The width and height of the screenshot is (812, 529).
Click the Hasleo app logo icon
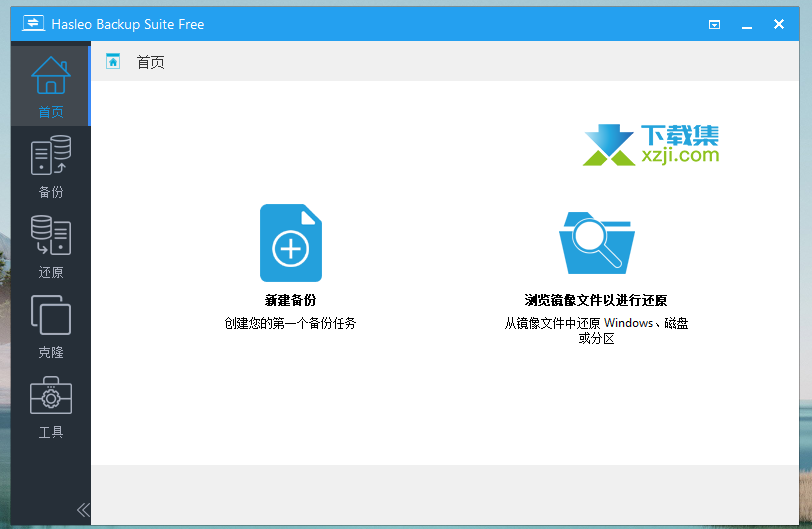coord(33,23)
